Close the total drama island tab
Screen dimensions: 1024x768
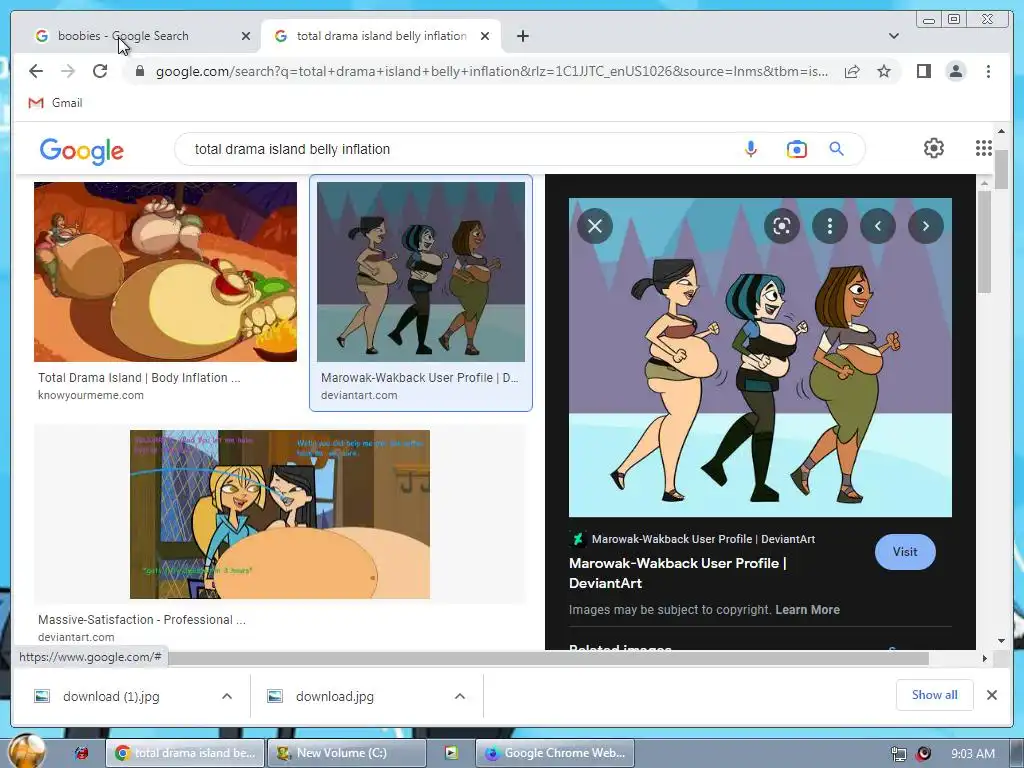click(485, 36)
